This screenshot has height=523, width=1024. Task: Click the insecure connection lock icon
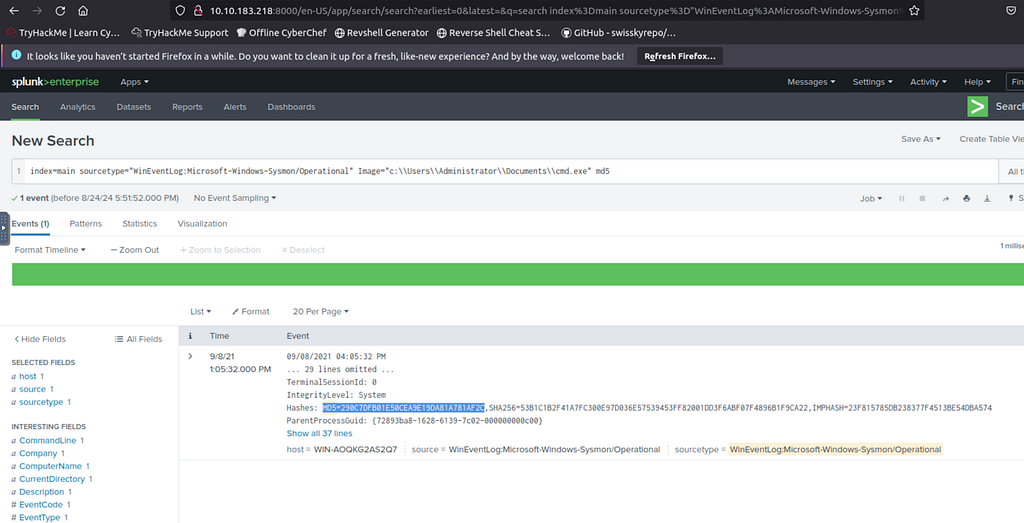click(x=198, y=10)
